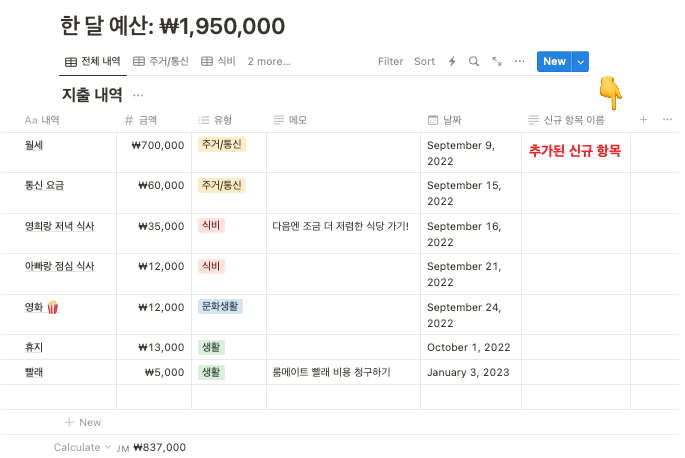685x458 pixels.
Task: Click the 유형 column header
Action: (215, 120)
